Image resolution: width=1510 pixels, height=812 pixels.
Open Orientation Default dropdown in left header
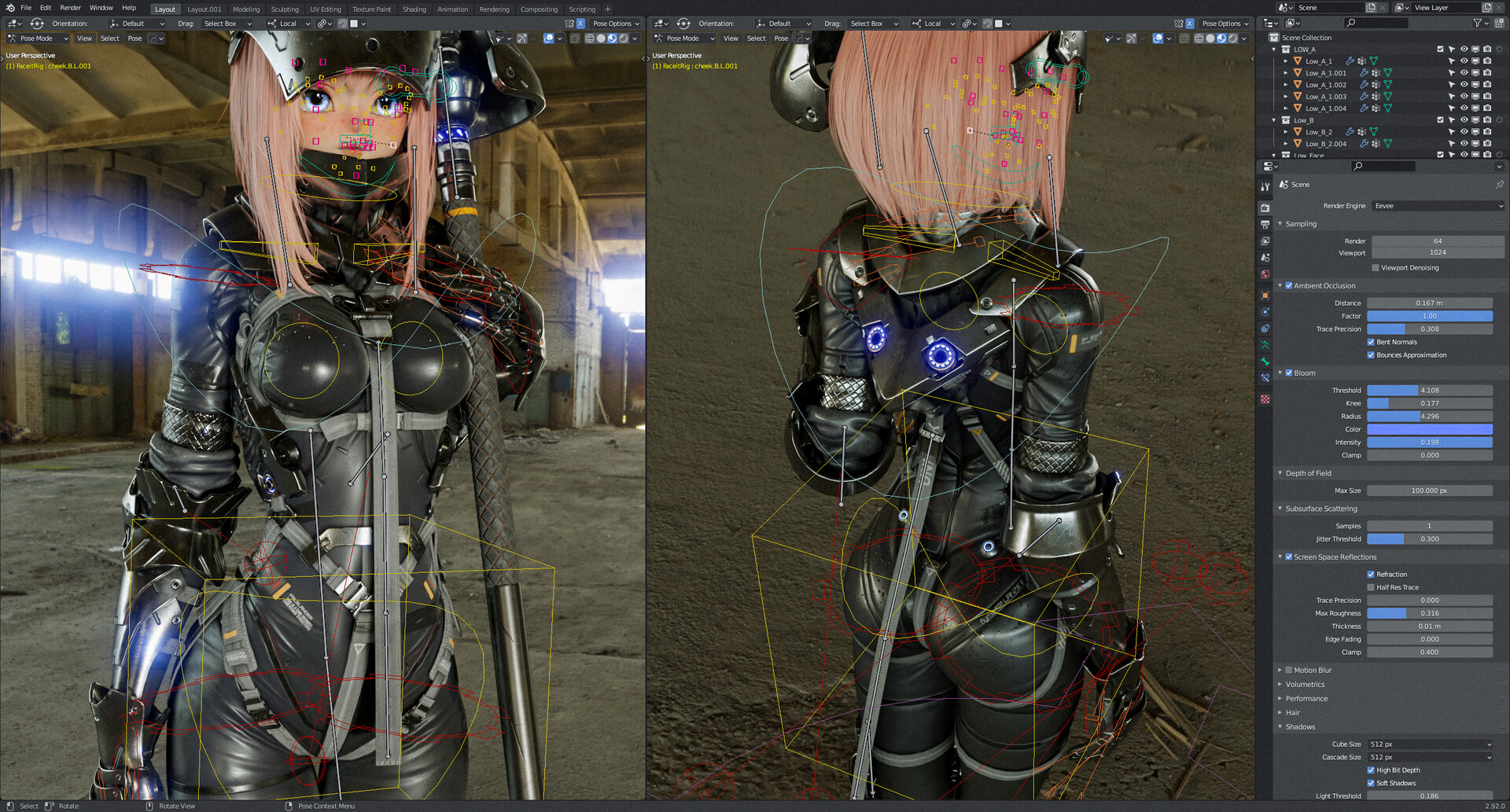[138, 24]
